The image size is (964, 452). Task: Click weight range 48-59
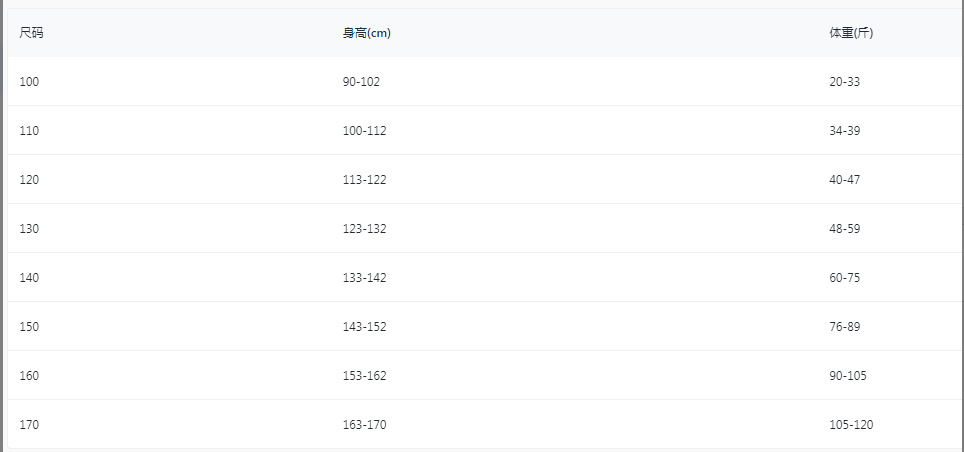point(844,229)
